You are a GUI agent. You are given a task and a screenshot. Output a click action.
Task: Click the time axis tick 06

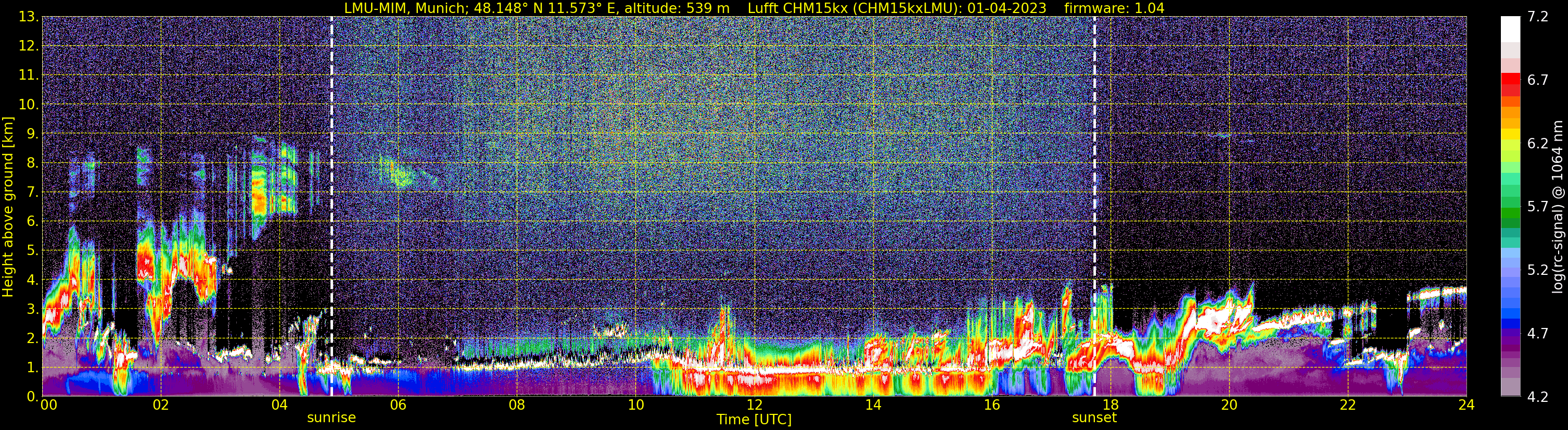pyautogui.click(x=398, y=405)
